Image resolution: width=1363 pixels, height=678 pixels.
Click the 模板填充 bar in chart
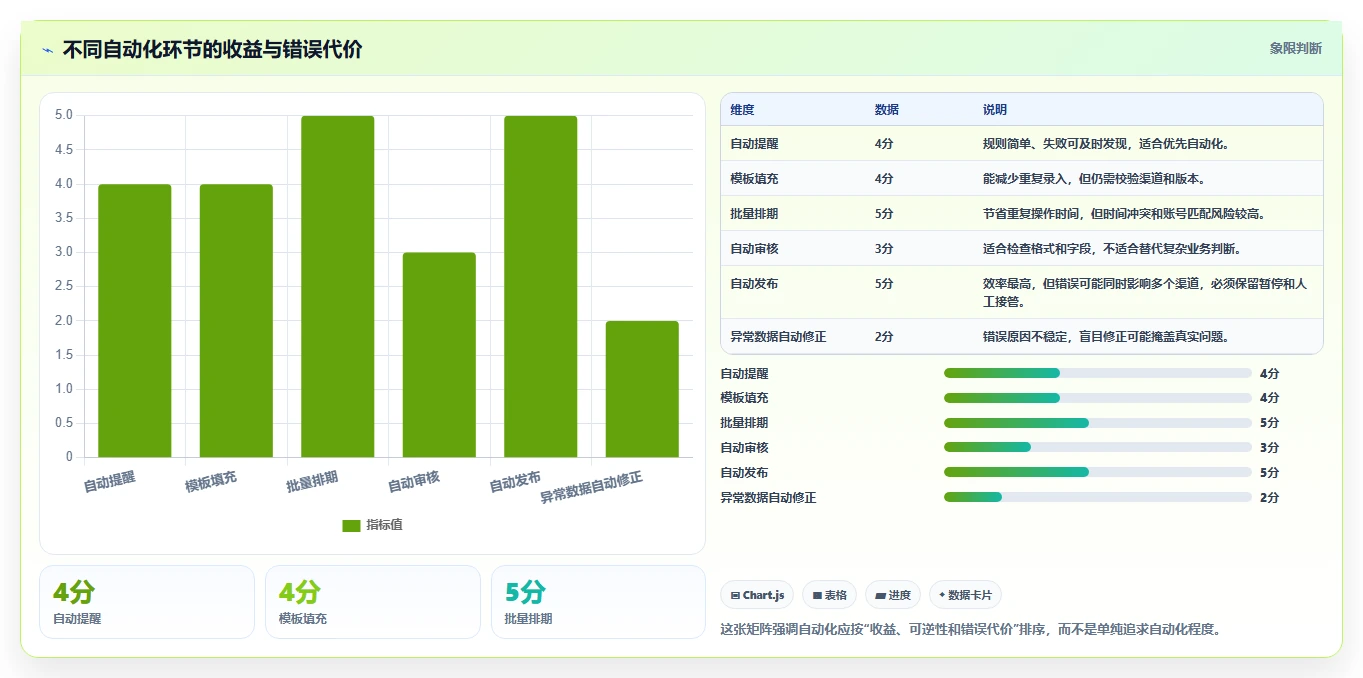pos(236,320)
